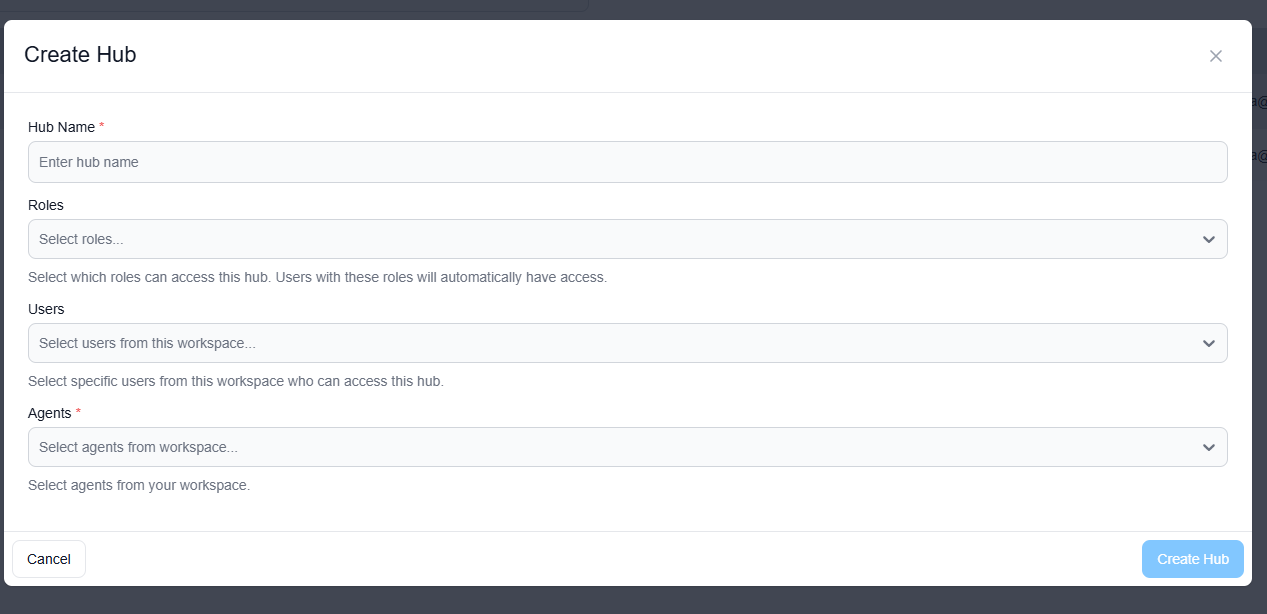Screen dimensions: 1267x614
Task: Click the Create Hub dialog title
Action: 80,55
